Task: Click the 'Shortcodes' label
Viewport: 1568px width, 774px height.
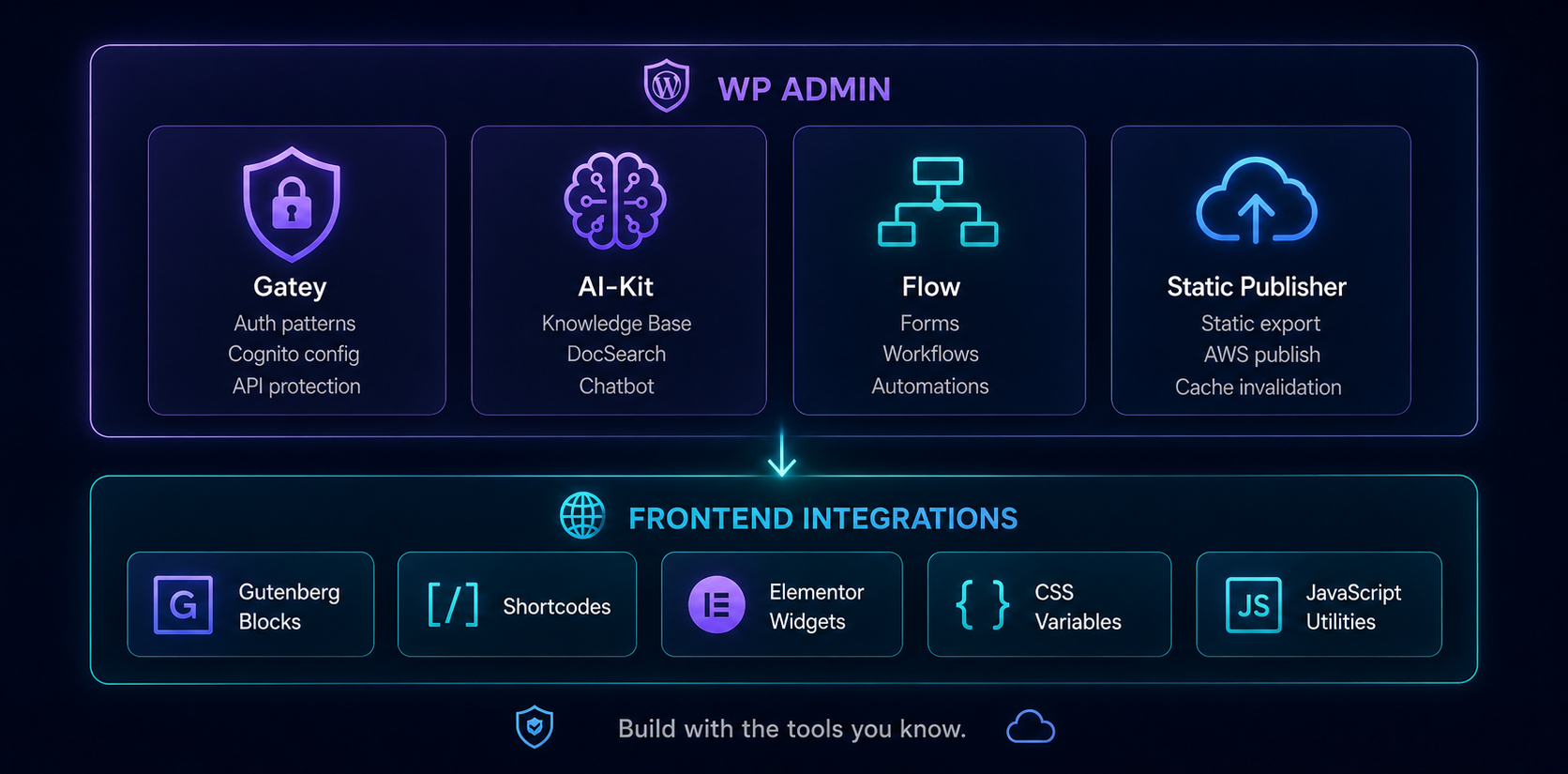Action: click(x=557, y=607)
